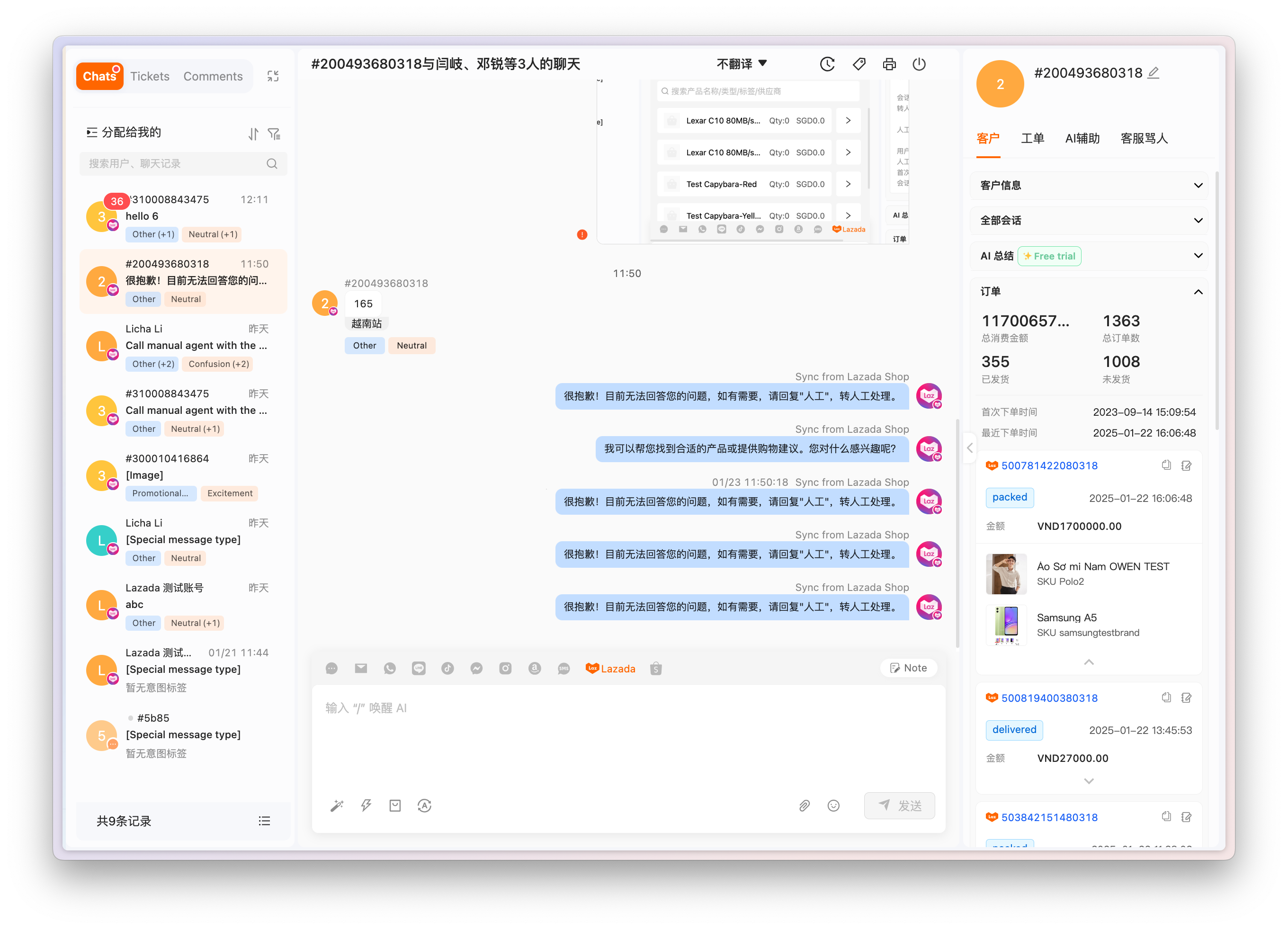Open the 分配给我的 view selector
The image size is (1288, 930).
click(123, 132)
